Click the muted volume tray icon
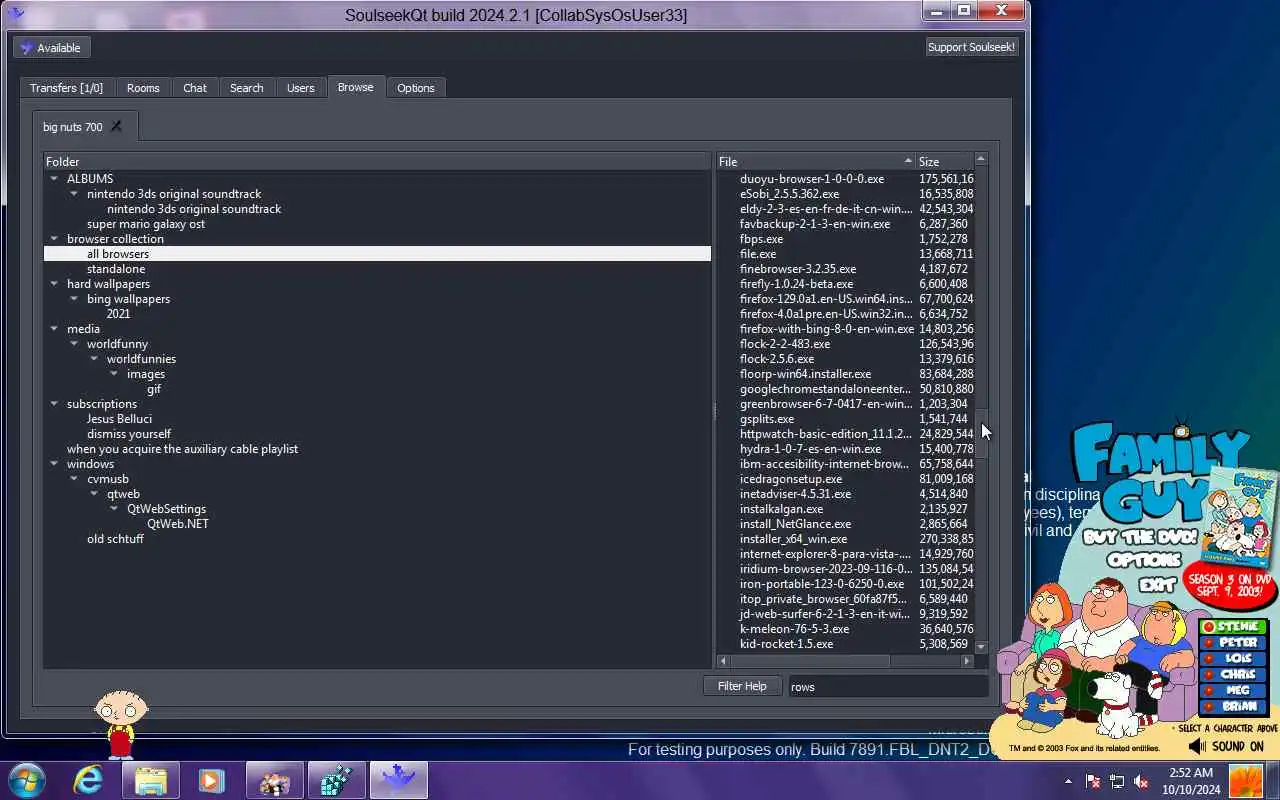1280x800 pixels. coord(1141,781)
